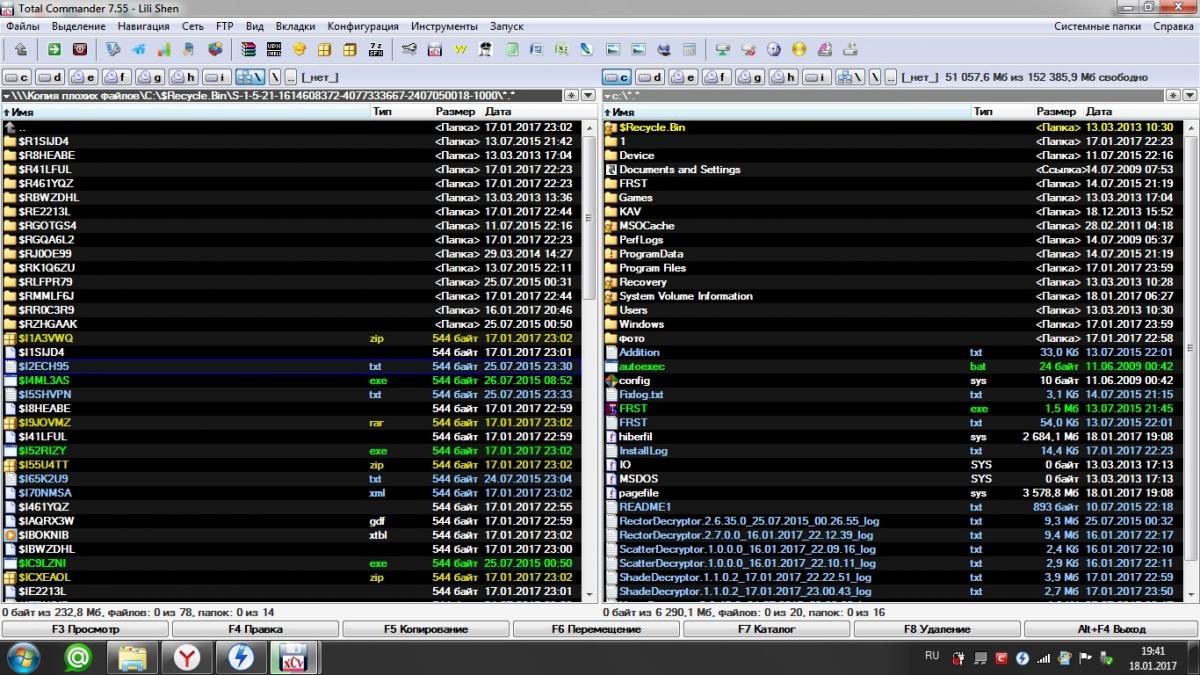
Task: Switch left panel to drive d
Action: [50, 77]
